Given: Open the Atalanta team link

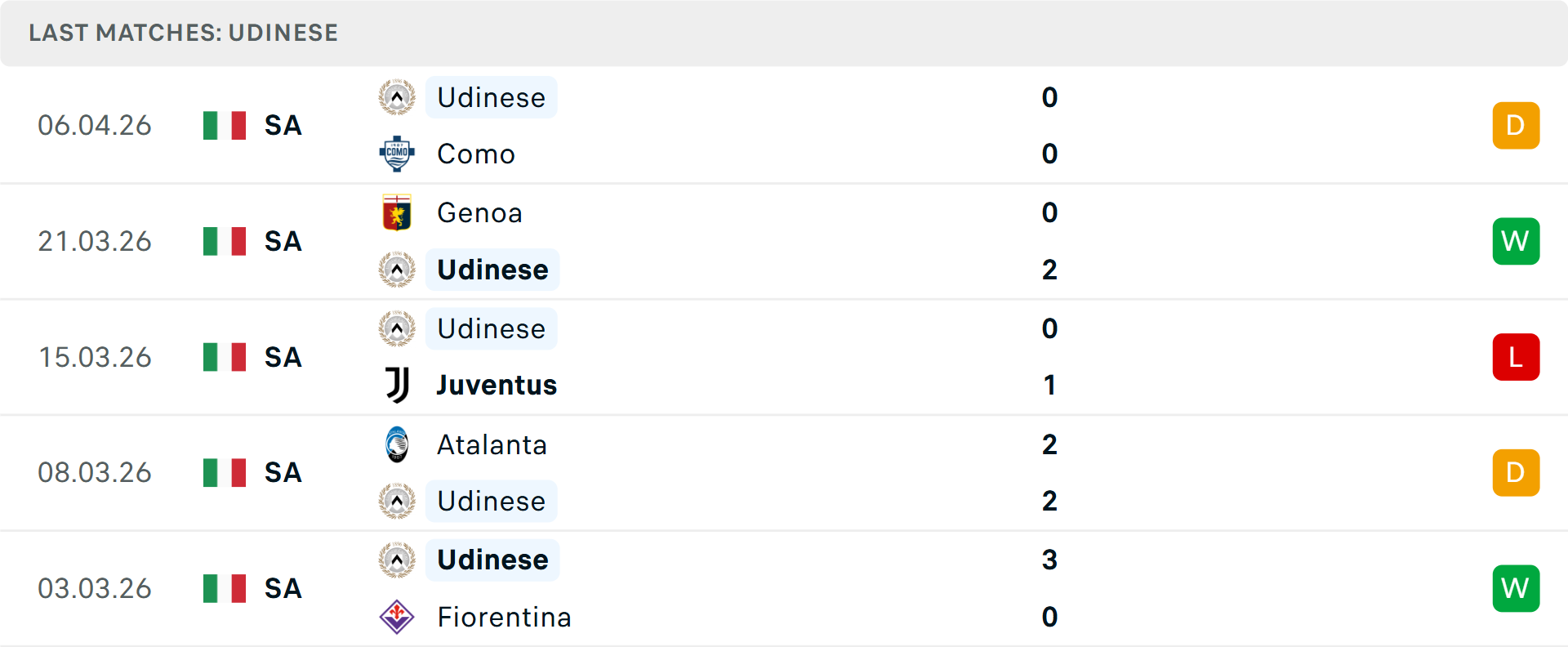Looking at the screenshot, I should click(x=492, y=444).
